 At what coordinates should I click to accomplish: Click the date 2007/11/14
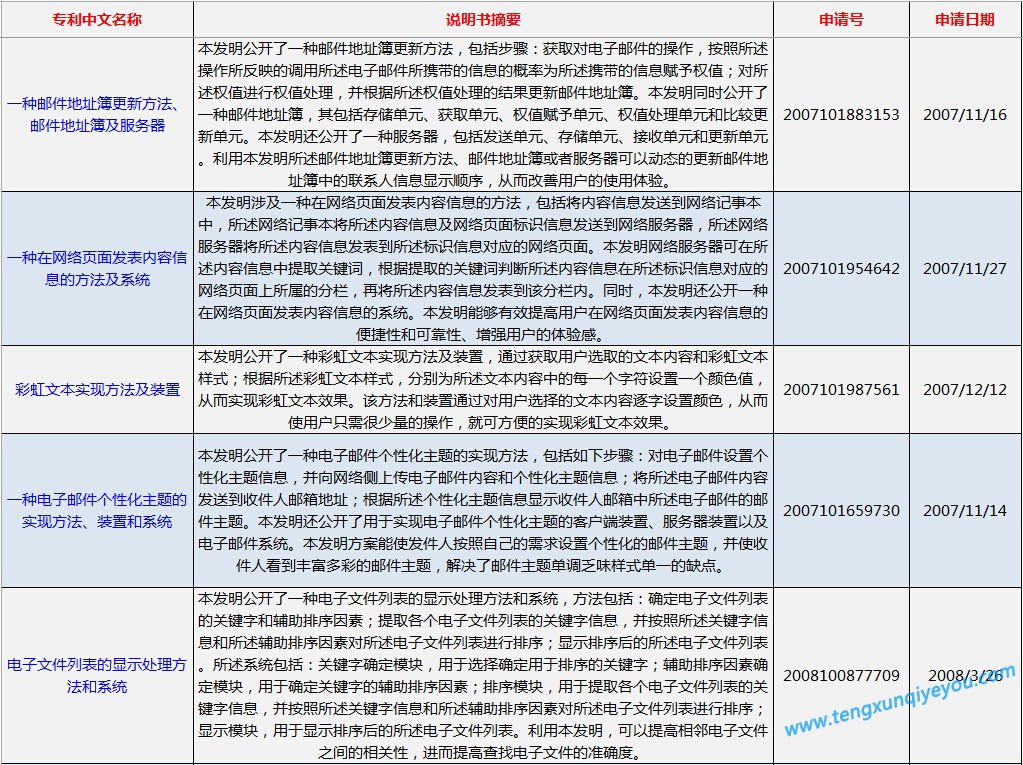[965, 511]
